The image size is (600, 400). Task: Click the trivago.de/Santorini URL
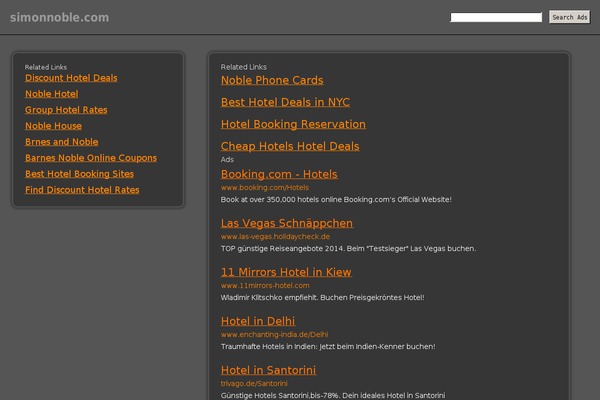254,384
